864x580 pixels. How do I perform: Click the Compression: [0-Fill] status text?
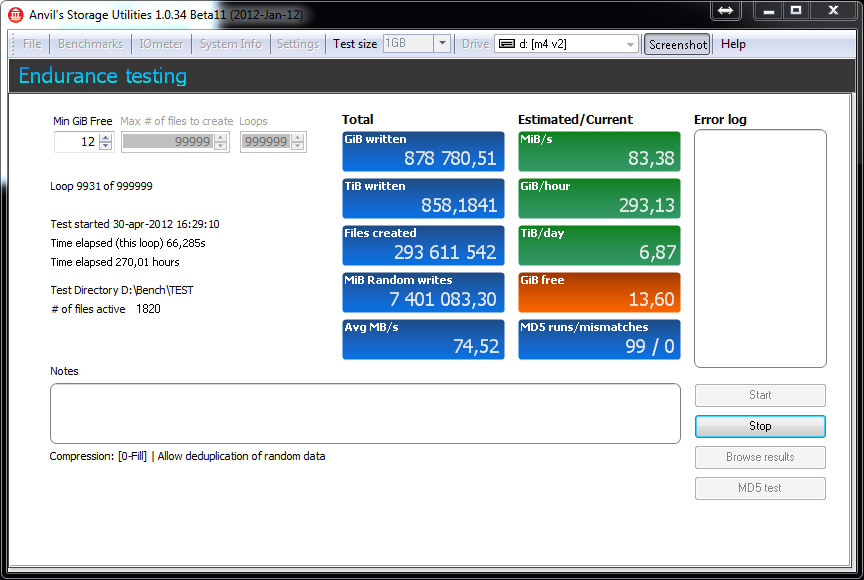[x=187, y=456]
